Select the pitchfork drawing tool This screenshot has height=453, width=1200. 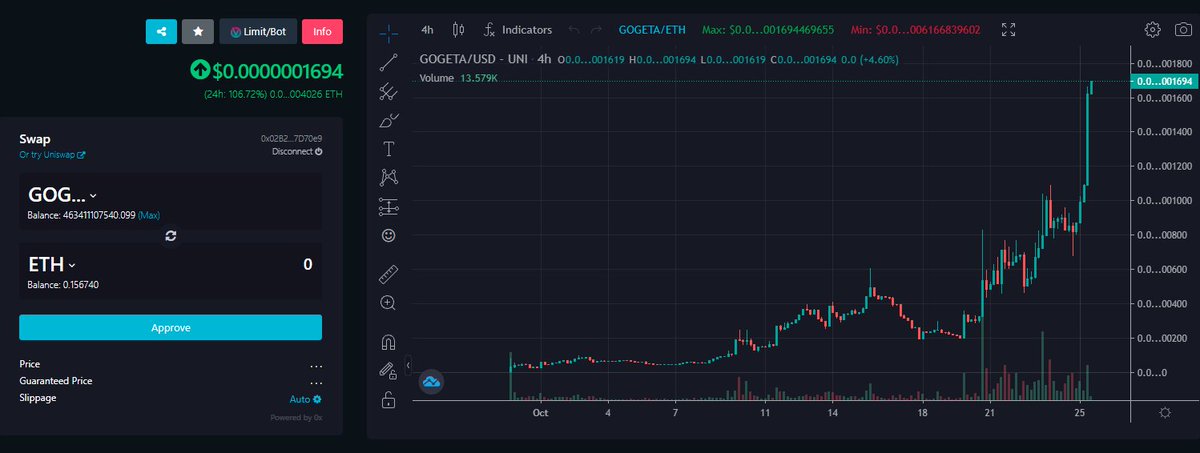coord(389,93)
